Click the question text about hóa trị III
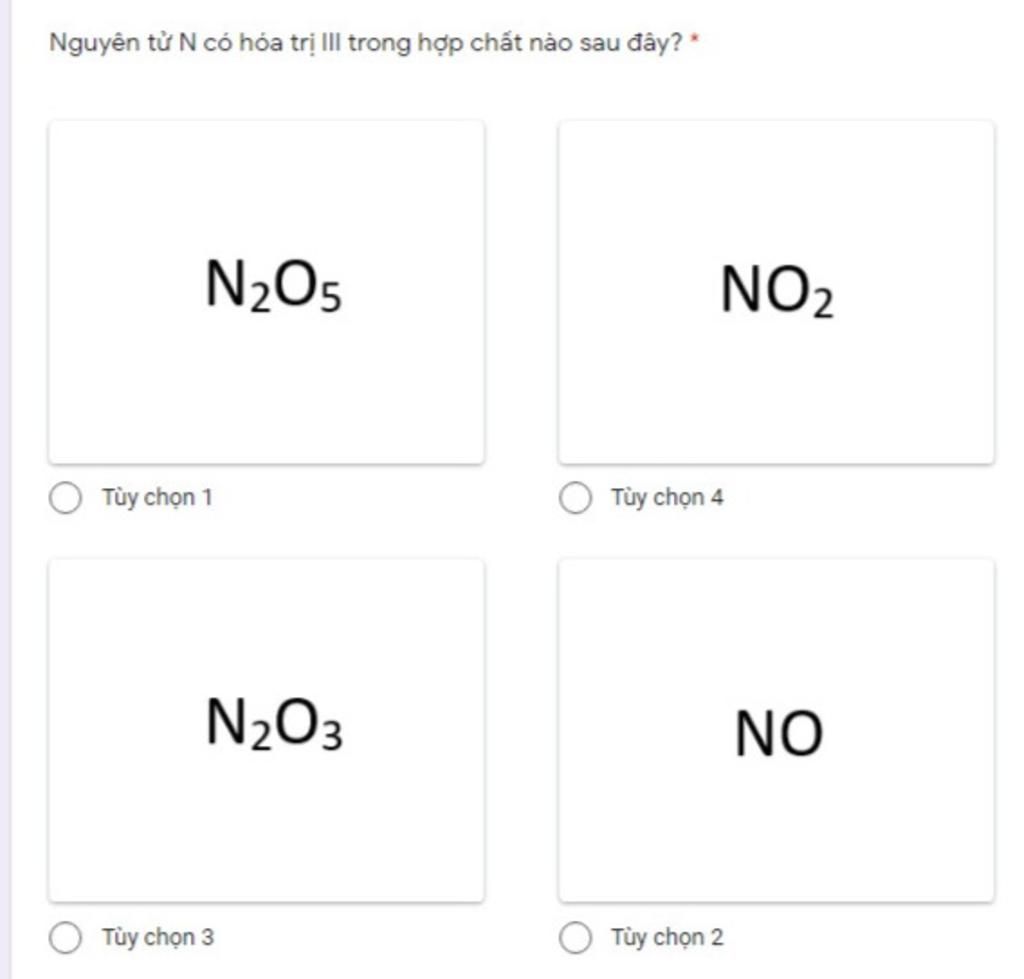Screen dimensions: 1024x979 click(x=366, y=43)
